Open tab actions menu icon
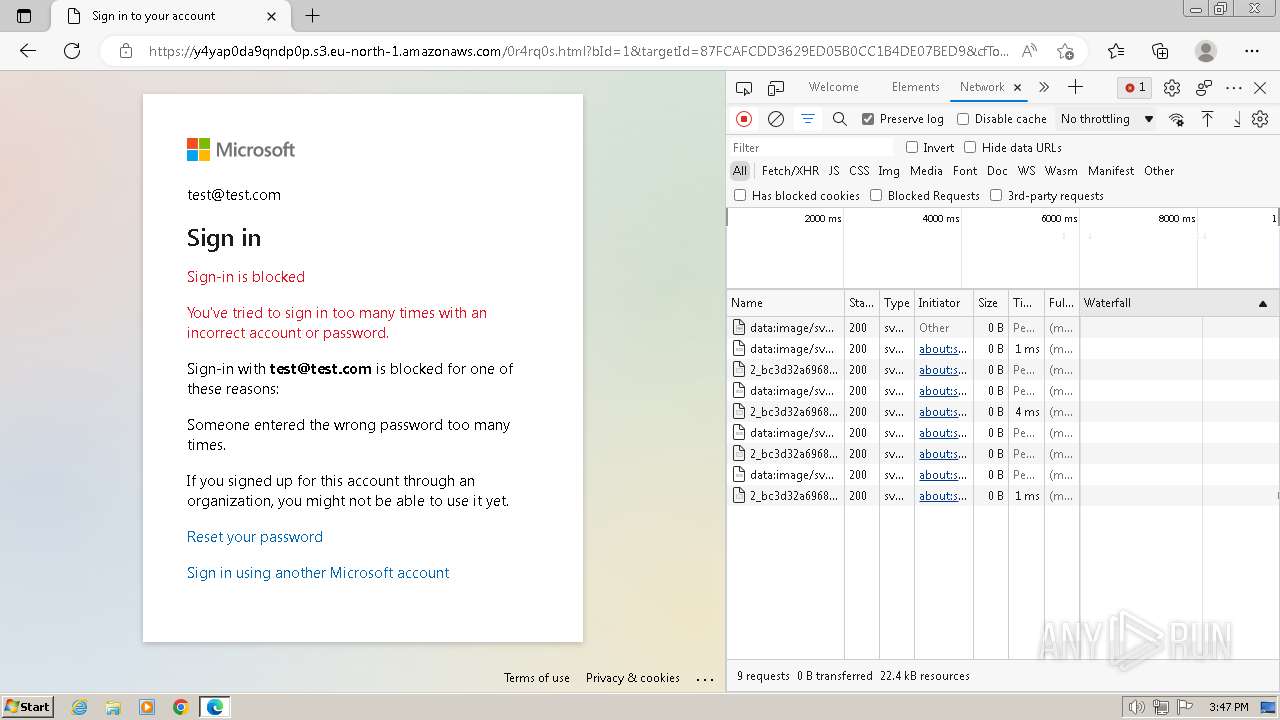This screenshot has height=720, width=1280. (24, 16)
